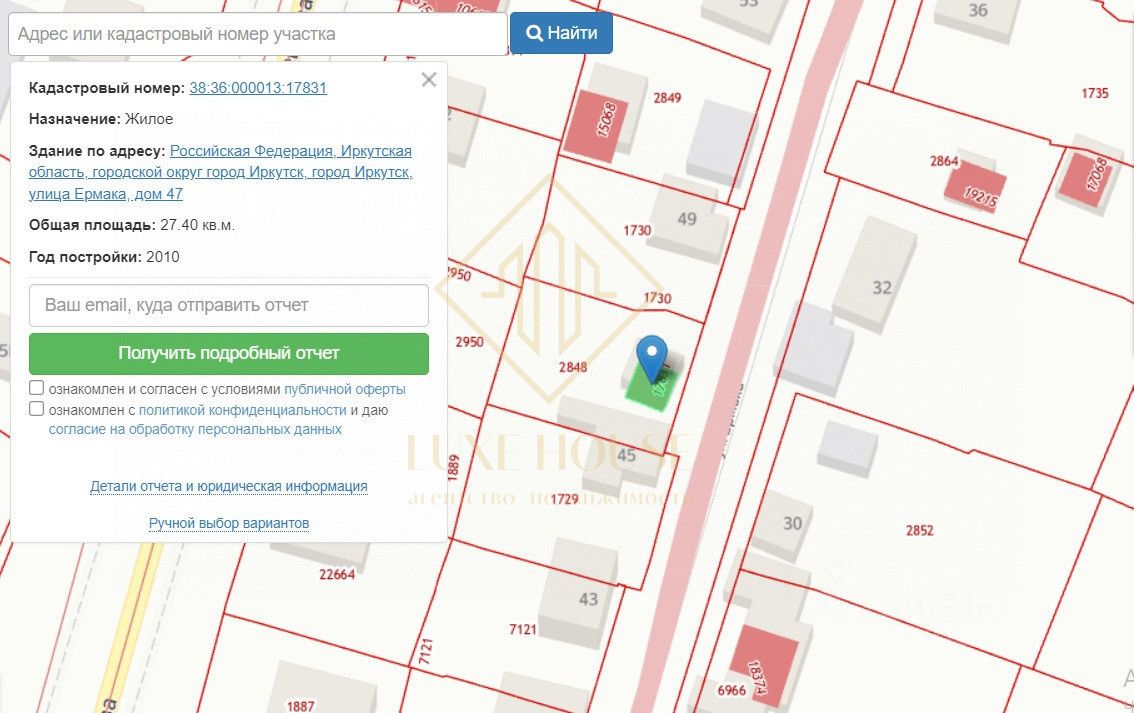Open согласие на обработку персональных данных link
The height and width of the screenshot is (713, 1134).
[x=195, y=429]
